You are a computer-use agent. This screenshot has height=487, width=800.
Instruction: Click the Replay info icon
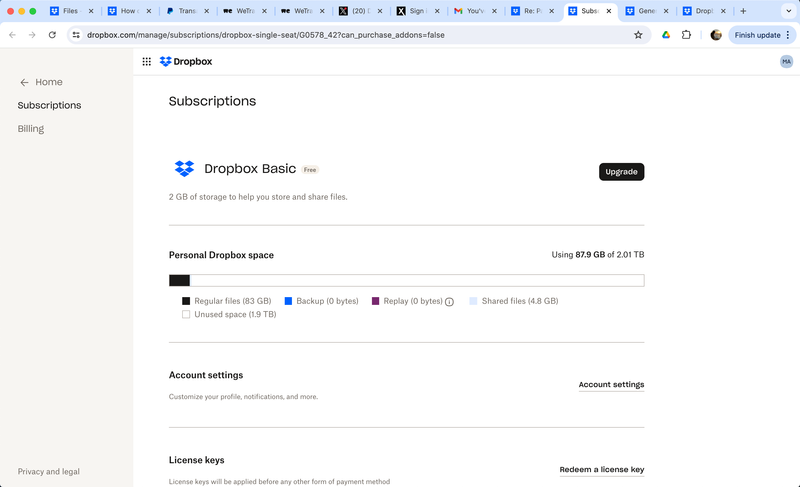tap(449, 302)
